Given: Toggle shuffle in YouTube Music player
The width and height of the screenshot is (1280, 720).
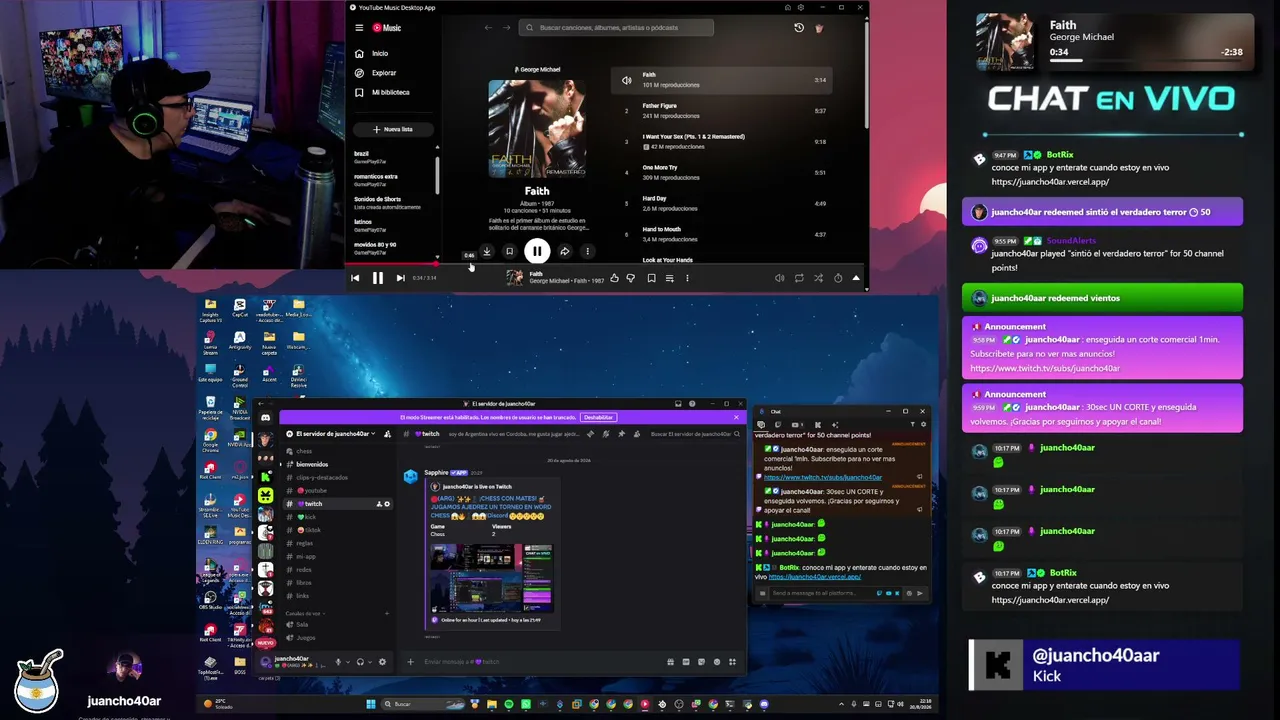Looking at the screenshot, I should click(x=818, y=278).
